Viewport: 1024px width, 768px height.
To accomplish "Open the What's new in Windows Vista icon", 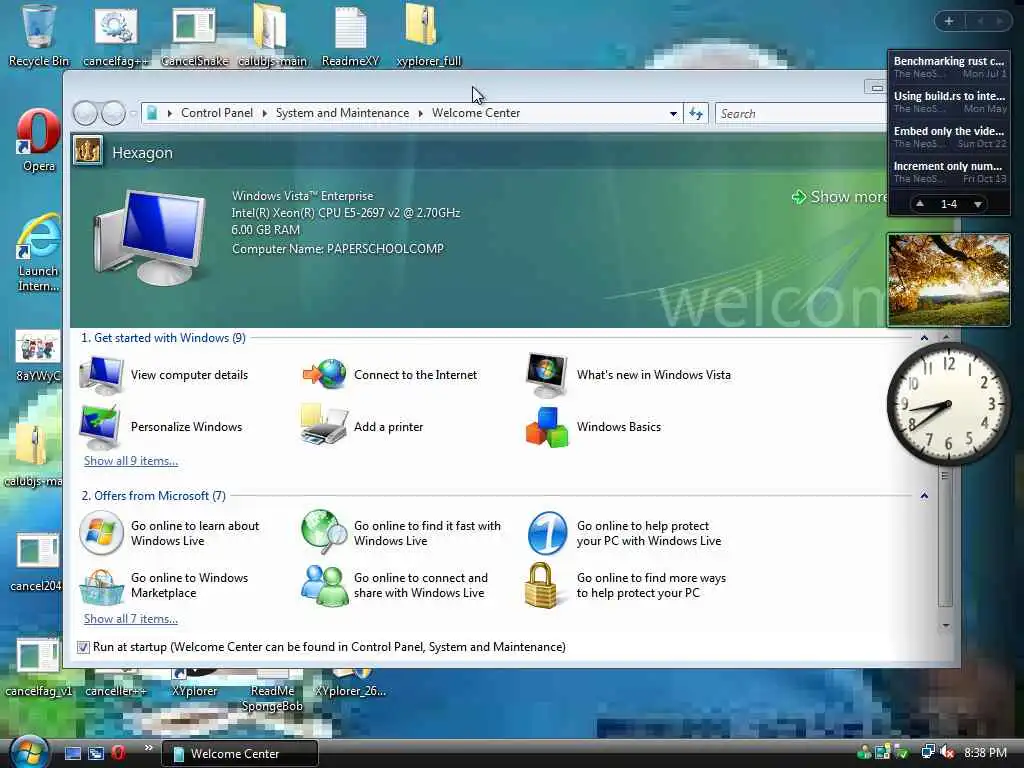I will (x=547, y=376).
